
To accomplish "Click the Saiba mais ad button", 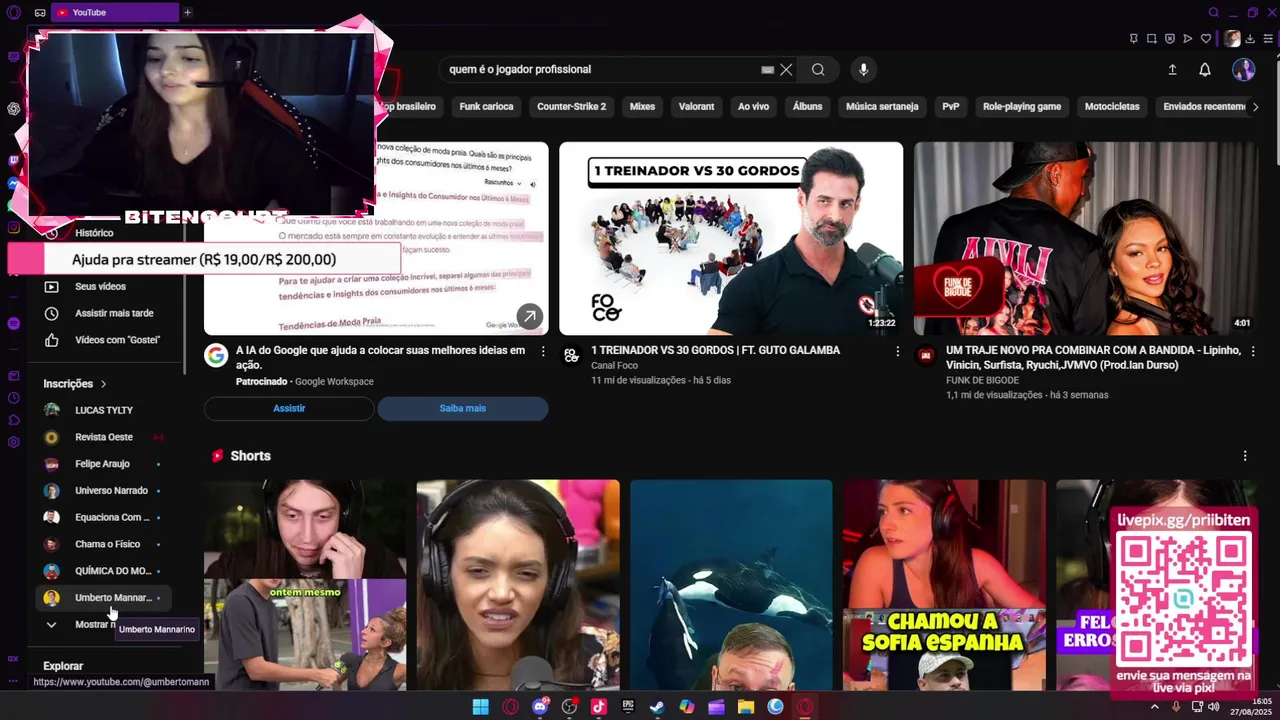I will tap(462, 408).
